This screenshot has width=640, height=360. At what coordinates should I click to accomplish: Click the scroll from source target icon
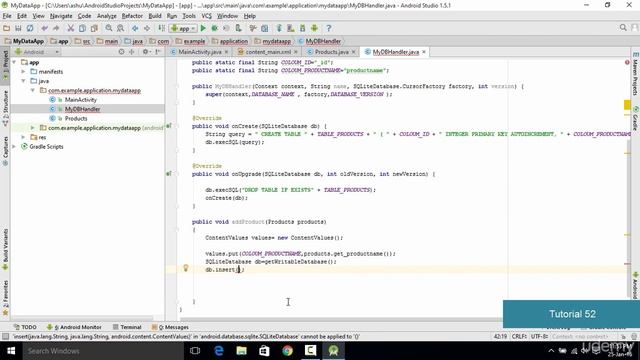pos(121,52)
